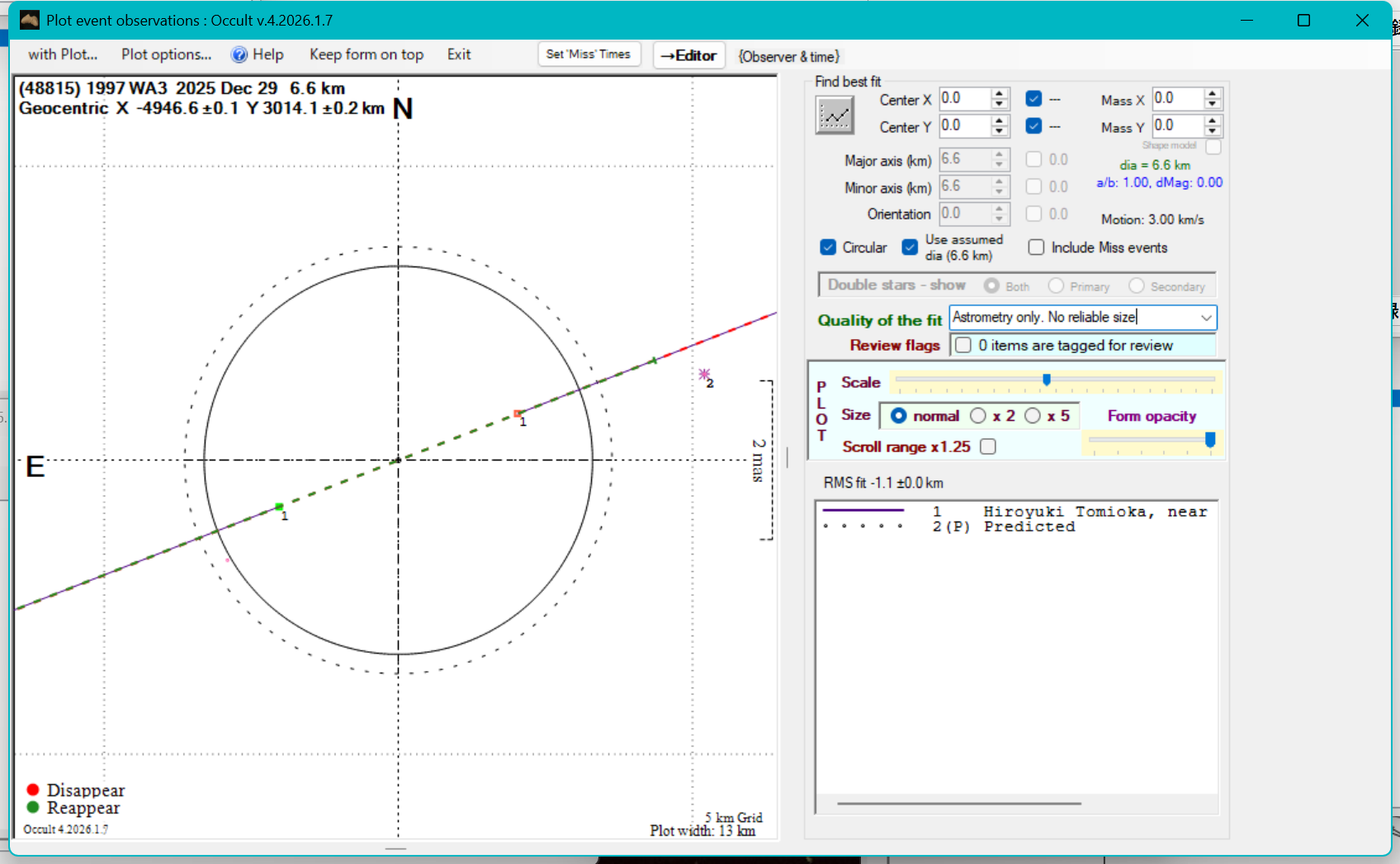This screenshot has height=864, width=1400.
Task: Click the Scale slider handle
Action: pos(1047,380)
